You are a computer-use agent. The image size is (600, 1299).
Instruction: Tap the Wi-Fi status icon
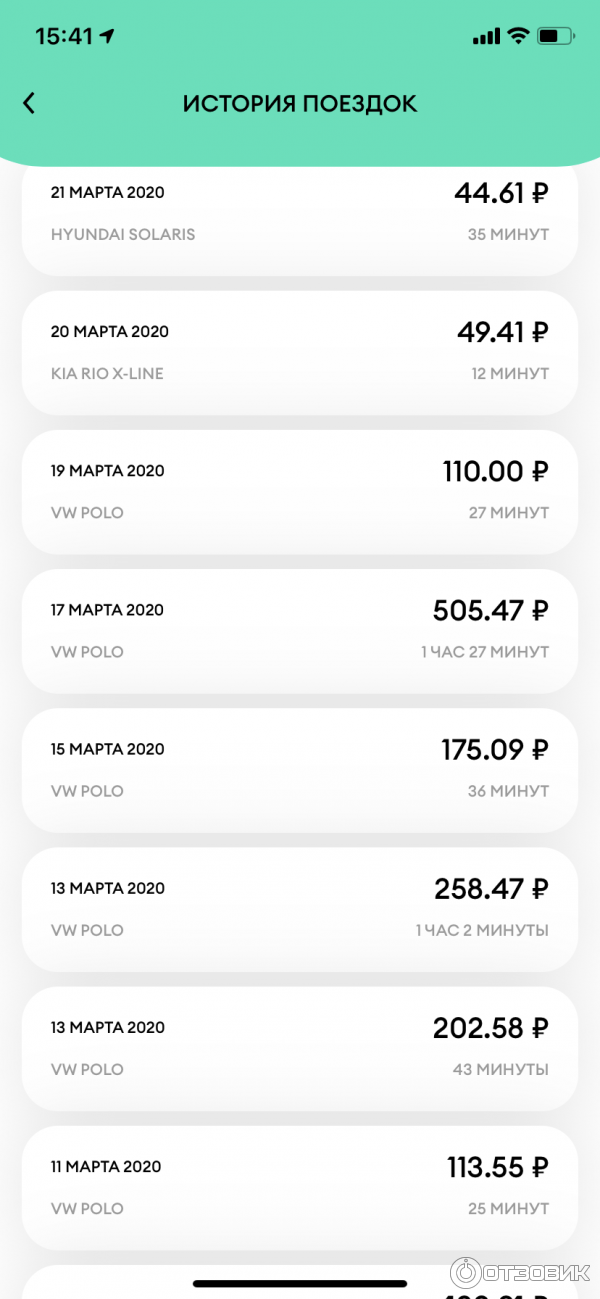518,36
